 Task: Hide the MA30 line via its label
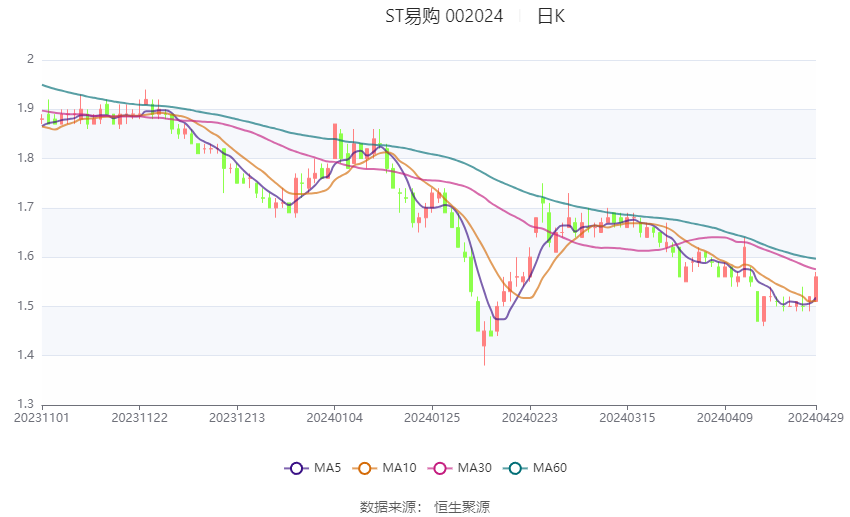click(475, 468)
